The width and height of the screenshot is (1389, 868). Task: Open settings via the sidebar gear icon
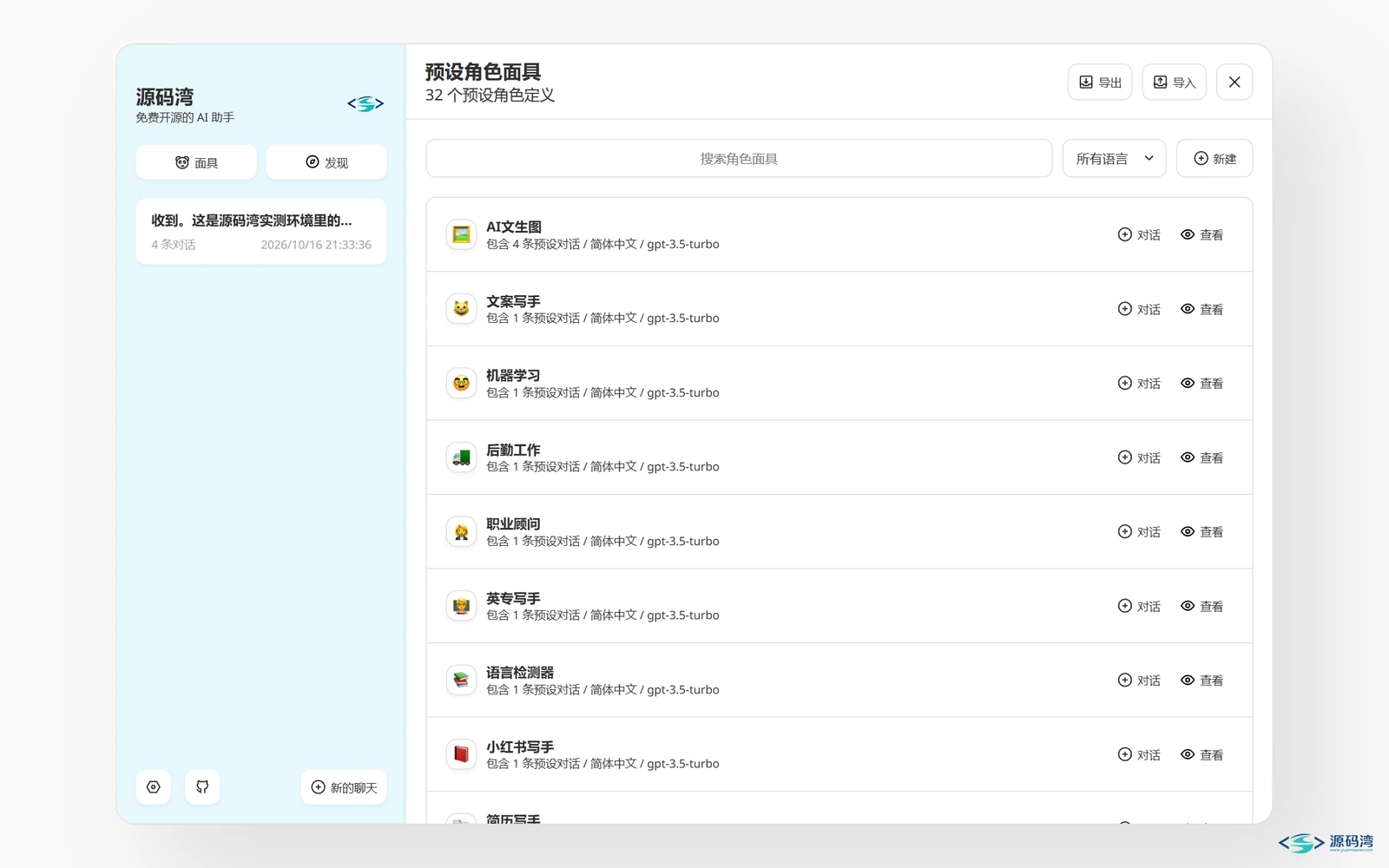[x=154, y=787]
